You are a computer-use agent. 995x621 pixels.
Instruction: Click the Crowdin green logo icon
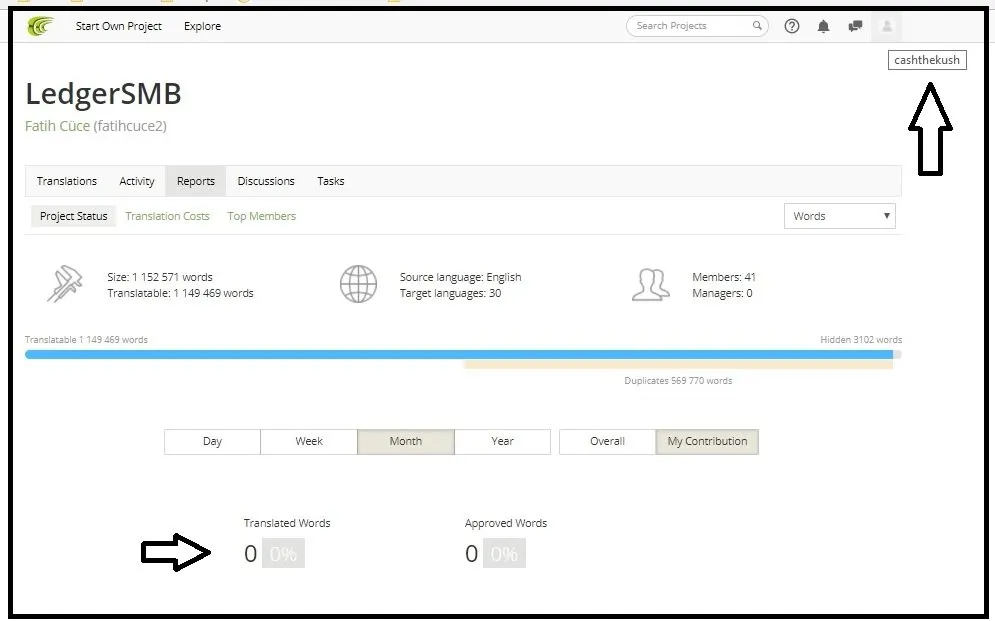[x=40, y=26]
